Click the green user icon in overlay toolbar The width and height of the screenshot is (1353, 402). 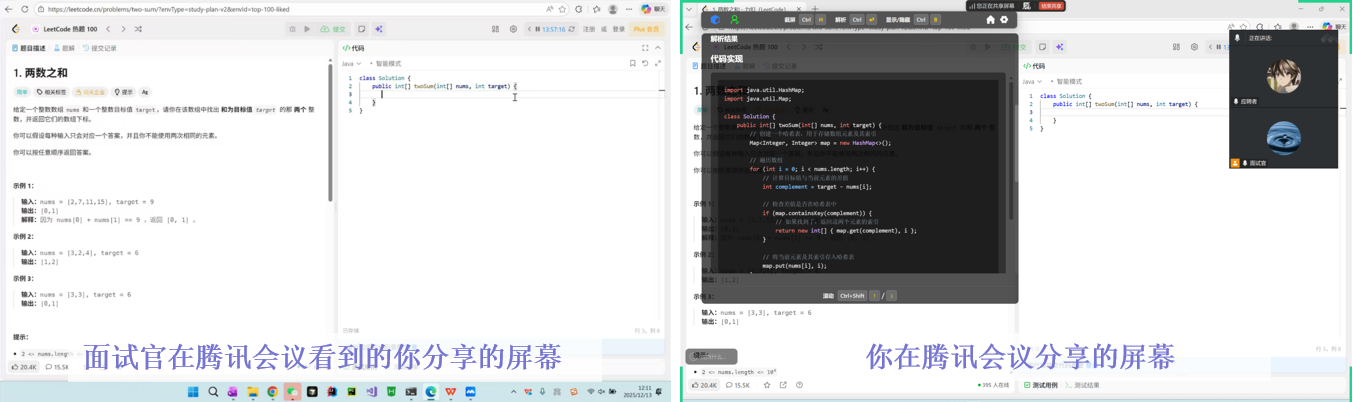[734, 20]
